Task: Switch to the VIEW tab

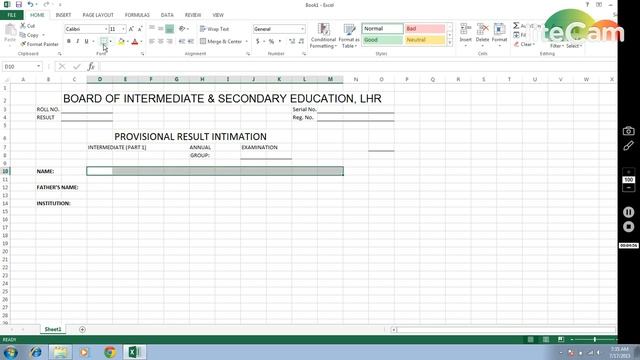Action: (x=218, y=15)
